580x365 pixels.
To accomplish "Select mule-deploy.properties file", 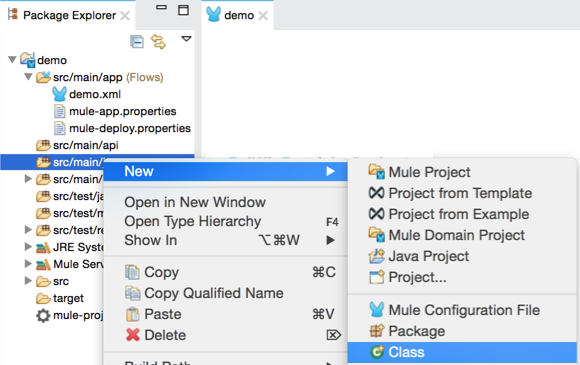I will pos(130,128).
